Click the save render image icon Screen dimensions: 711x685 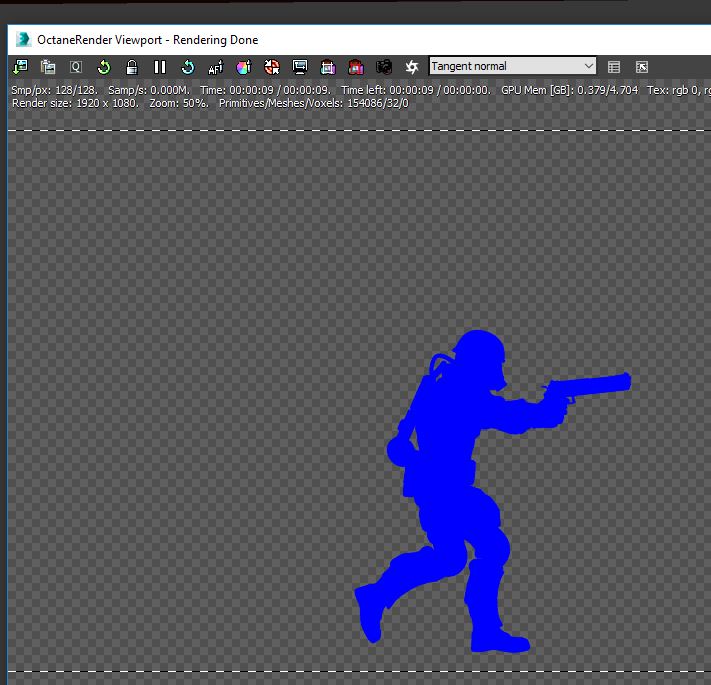point(20,67)
